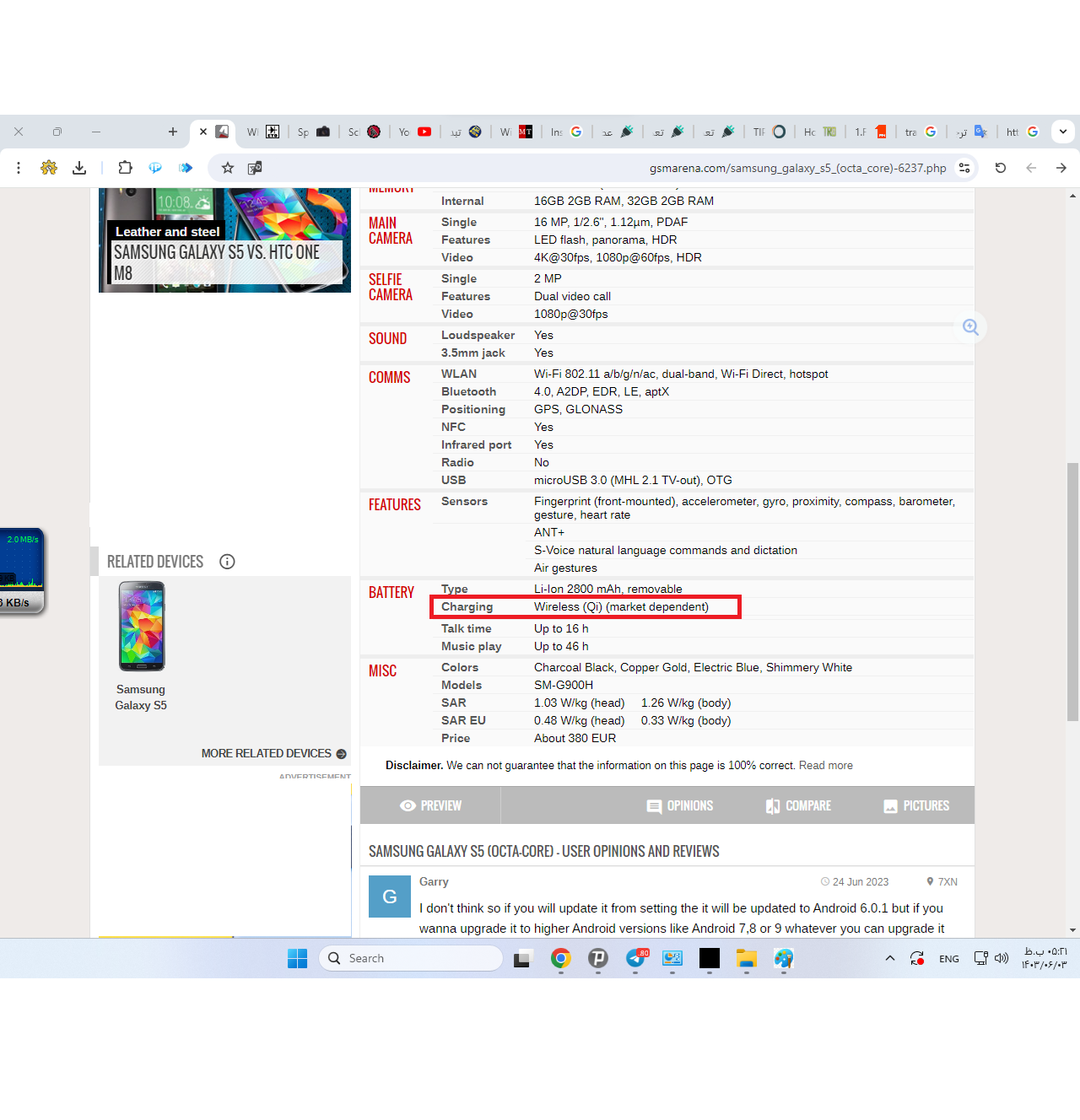
Task: Open Chrome from the taskbar
Action: click(561, 958)
